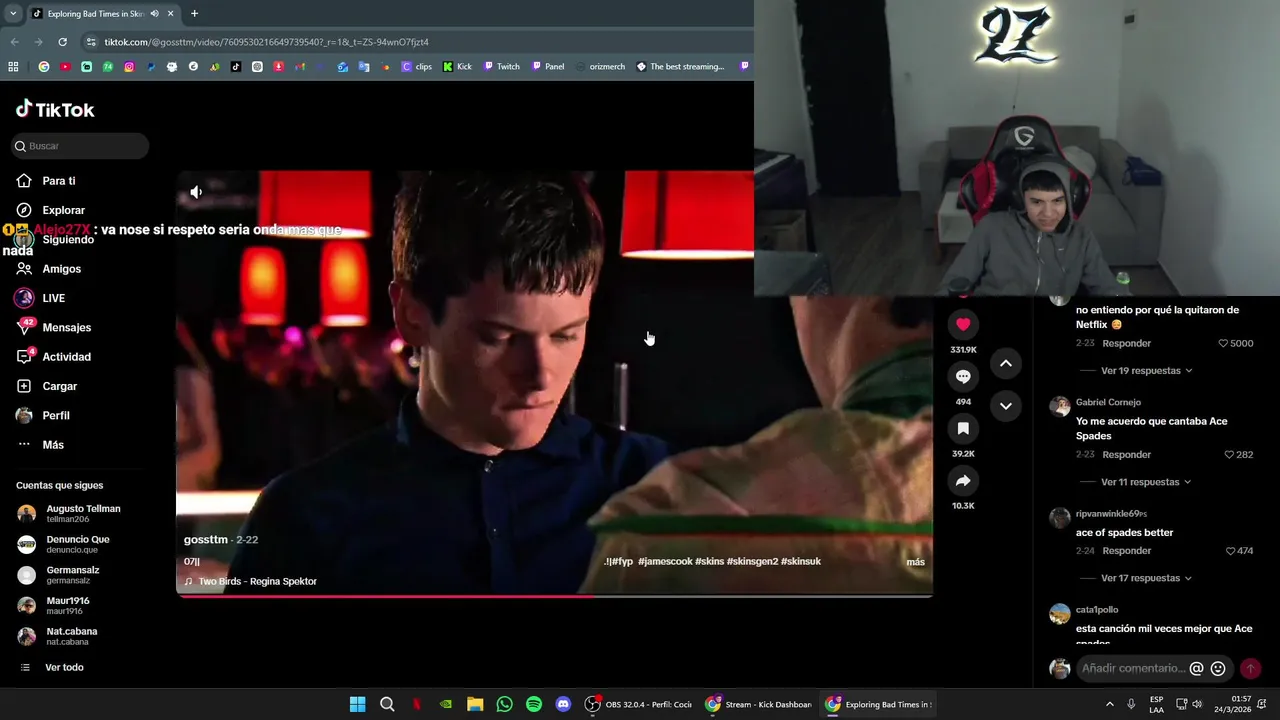Expand the Más menu in sidebar
This screenshot has width=1280, height=720.
(x=41, y=445)
